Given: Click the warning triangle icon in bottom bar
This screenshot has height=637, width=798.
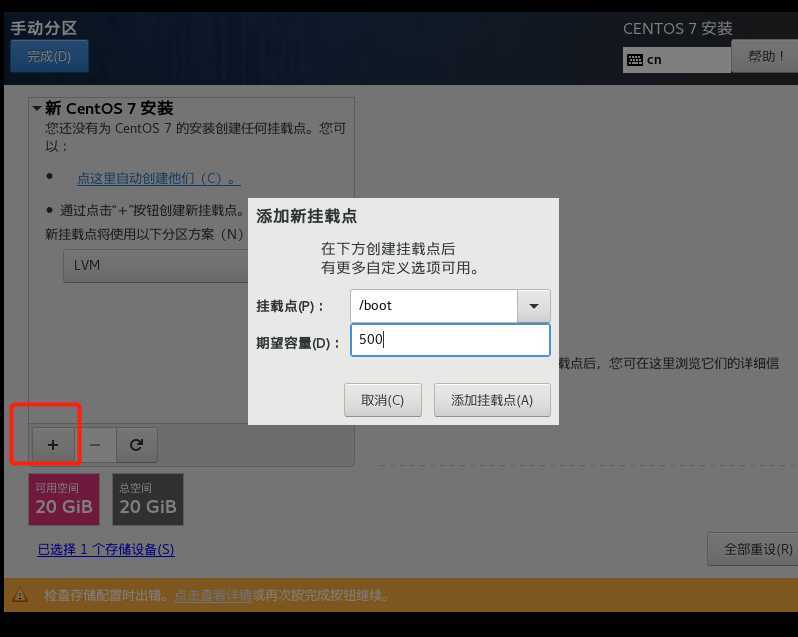Looking at the screenshot, I should click(20, 595).
